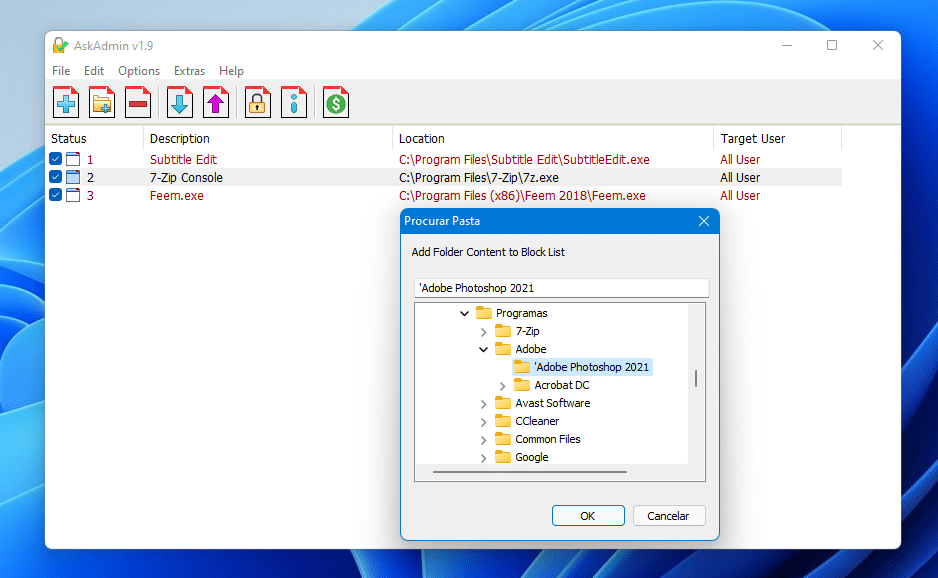
Task: Click the folder name text field
Action: [561, 288]
